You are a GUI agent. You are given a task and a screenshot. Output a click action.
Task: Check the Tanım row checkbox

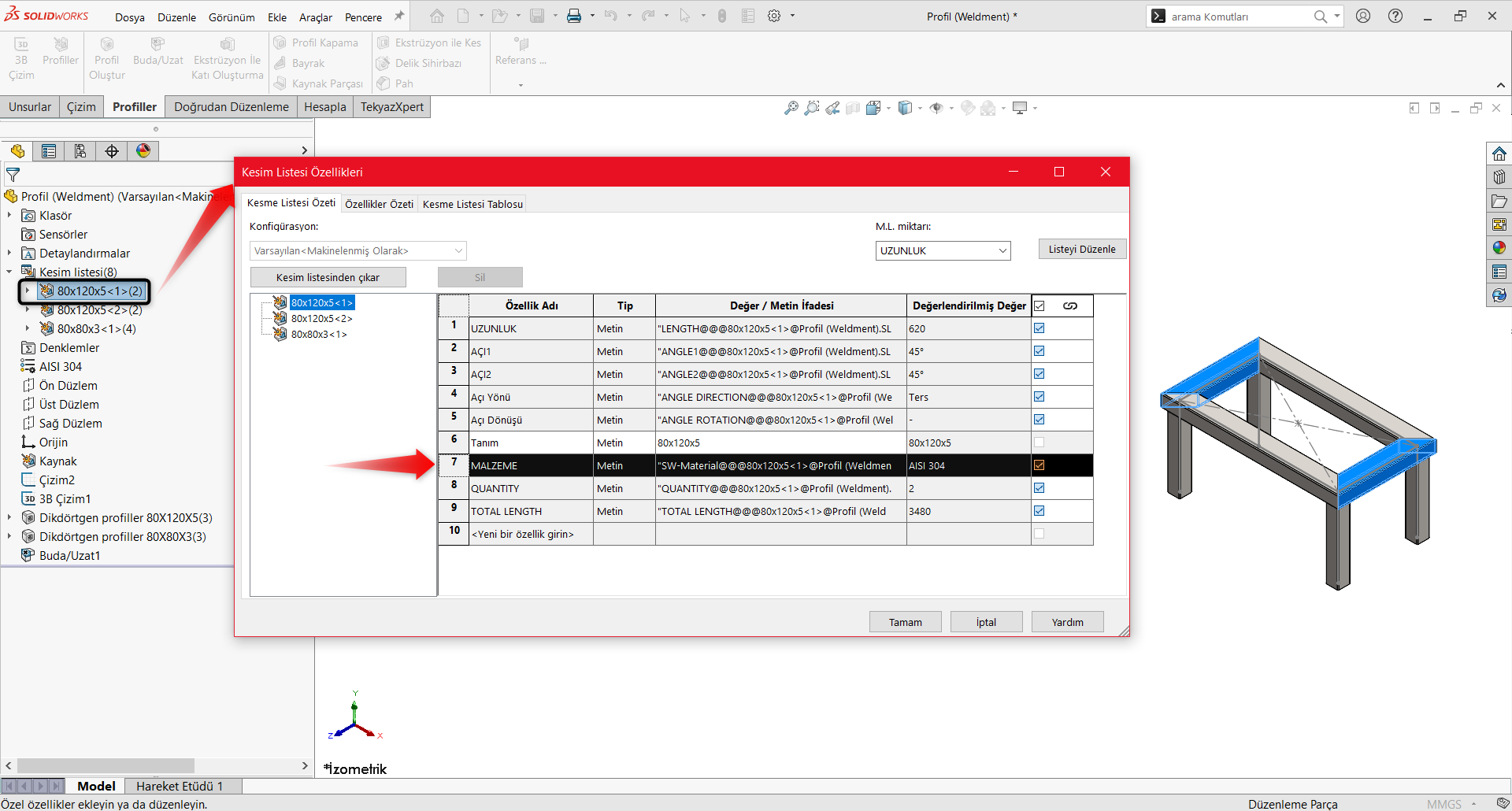(1039, 443)
